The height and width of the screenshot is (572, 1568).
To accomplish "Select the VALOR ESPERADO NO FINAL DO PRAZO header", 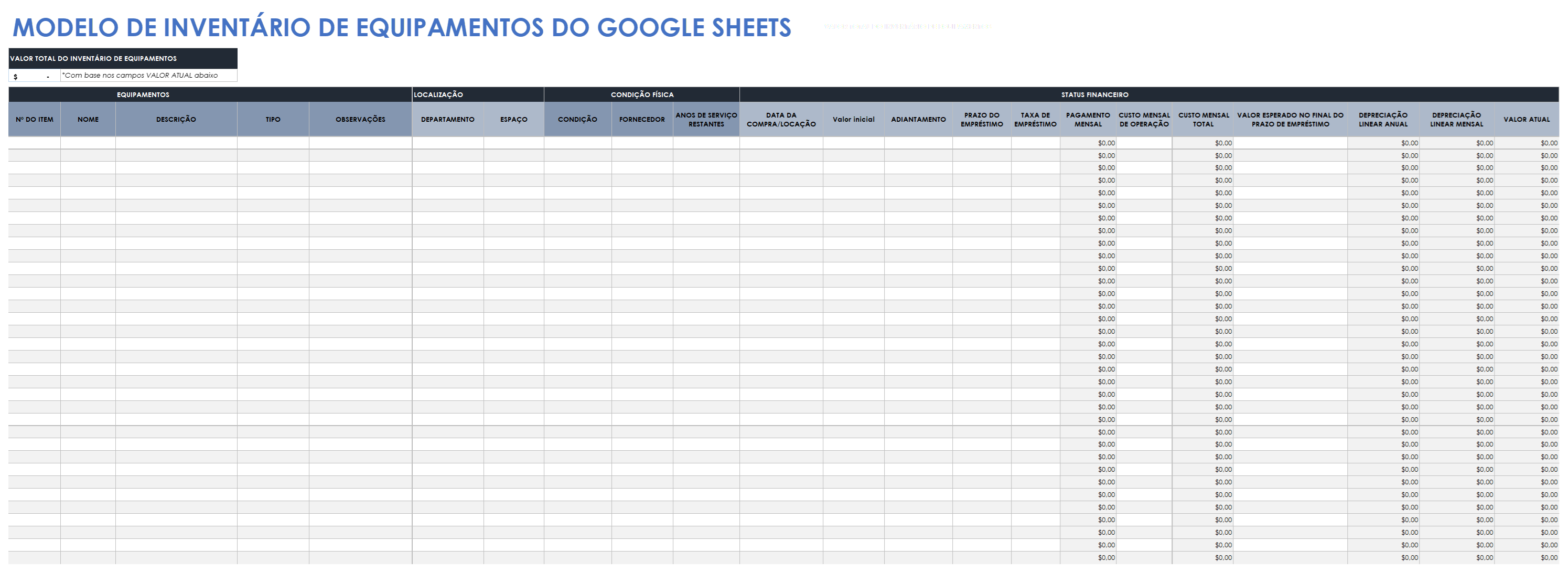I will 1291,120.
